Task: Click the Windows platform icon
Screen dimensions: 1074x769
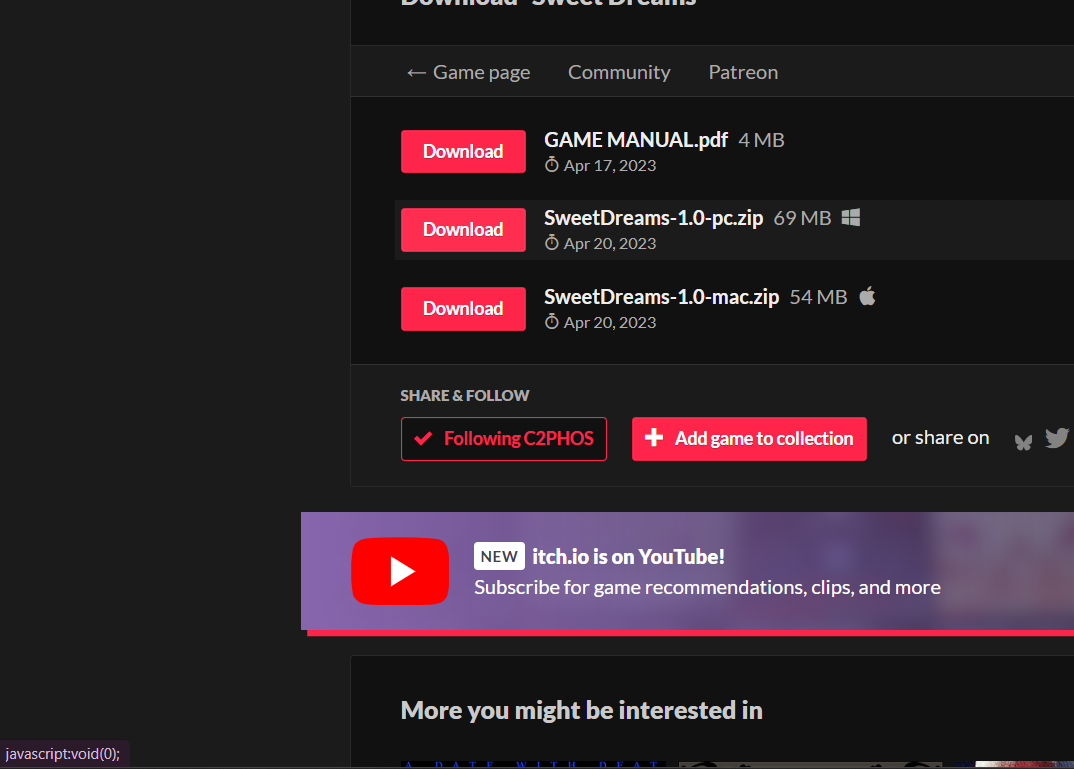Action: (851, 217)
